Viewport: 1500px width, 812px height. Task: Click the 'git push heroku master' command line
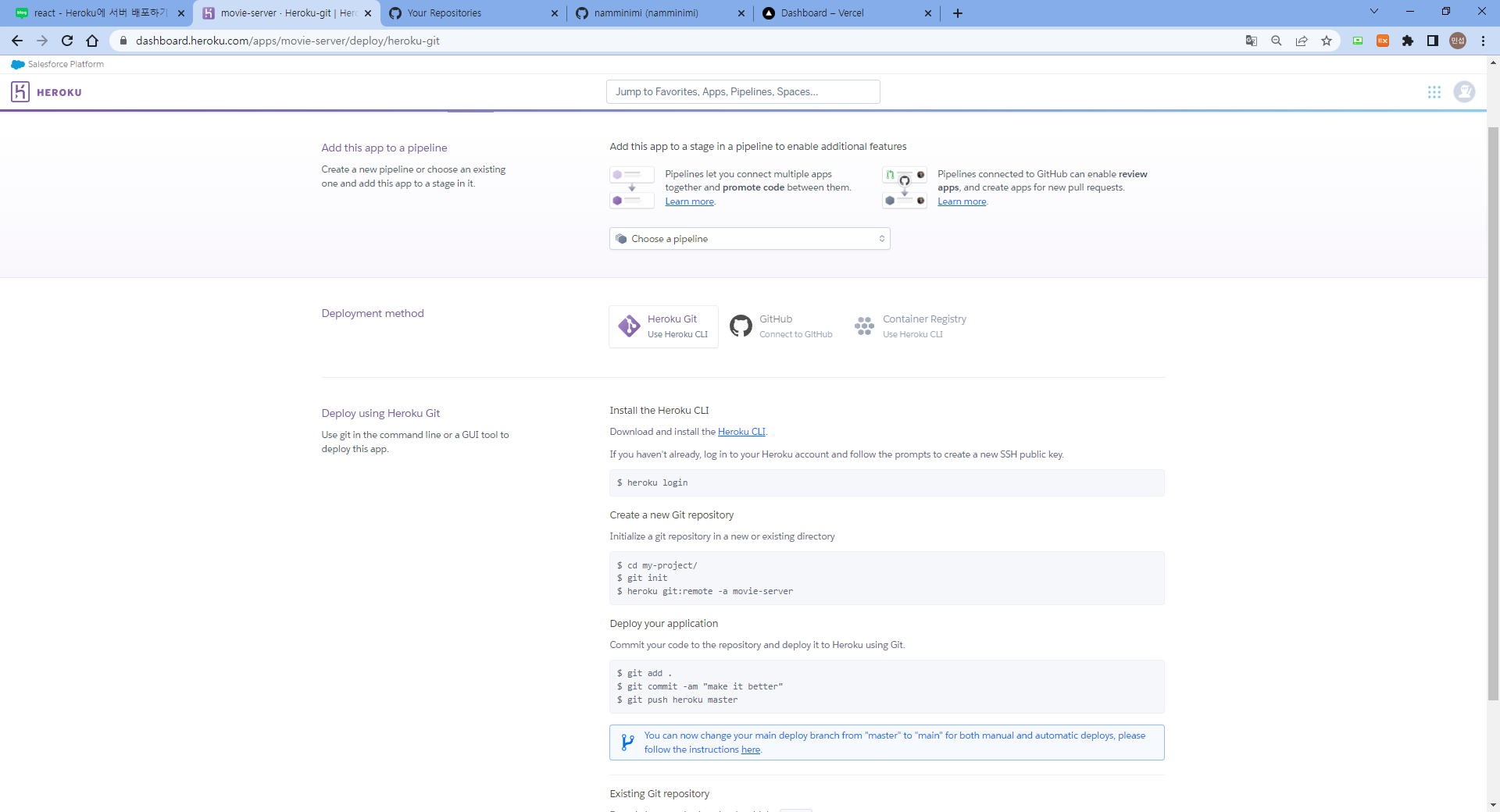coord(677,700)
